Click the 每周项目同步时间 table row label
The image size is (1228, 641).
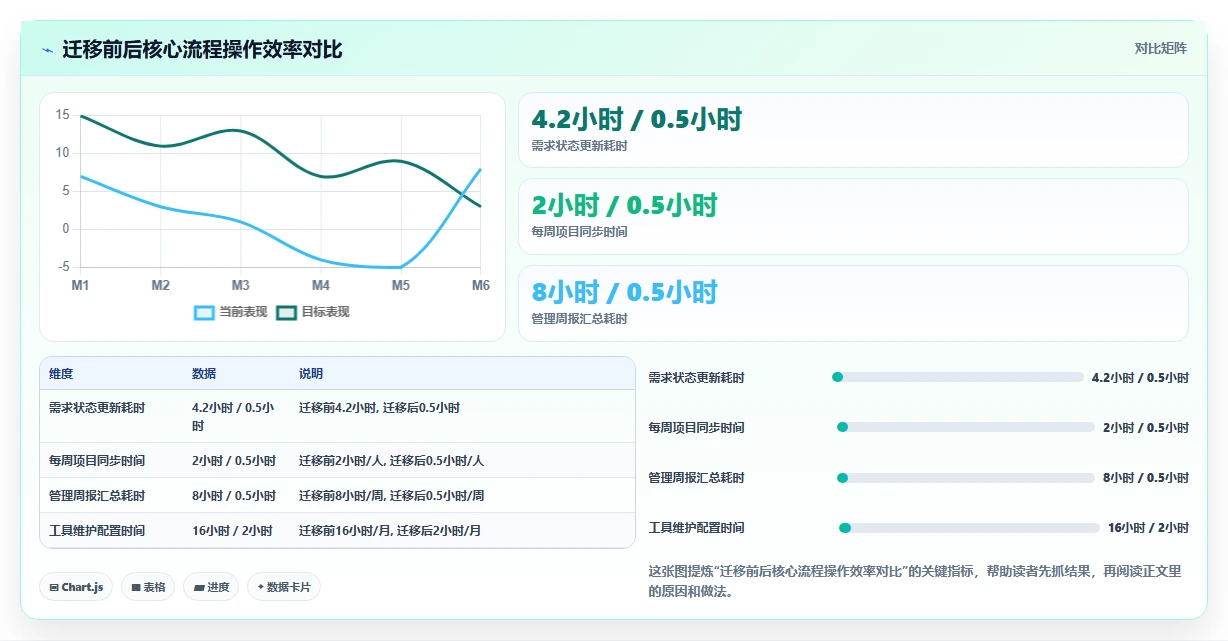click(x=97, y=461)
